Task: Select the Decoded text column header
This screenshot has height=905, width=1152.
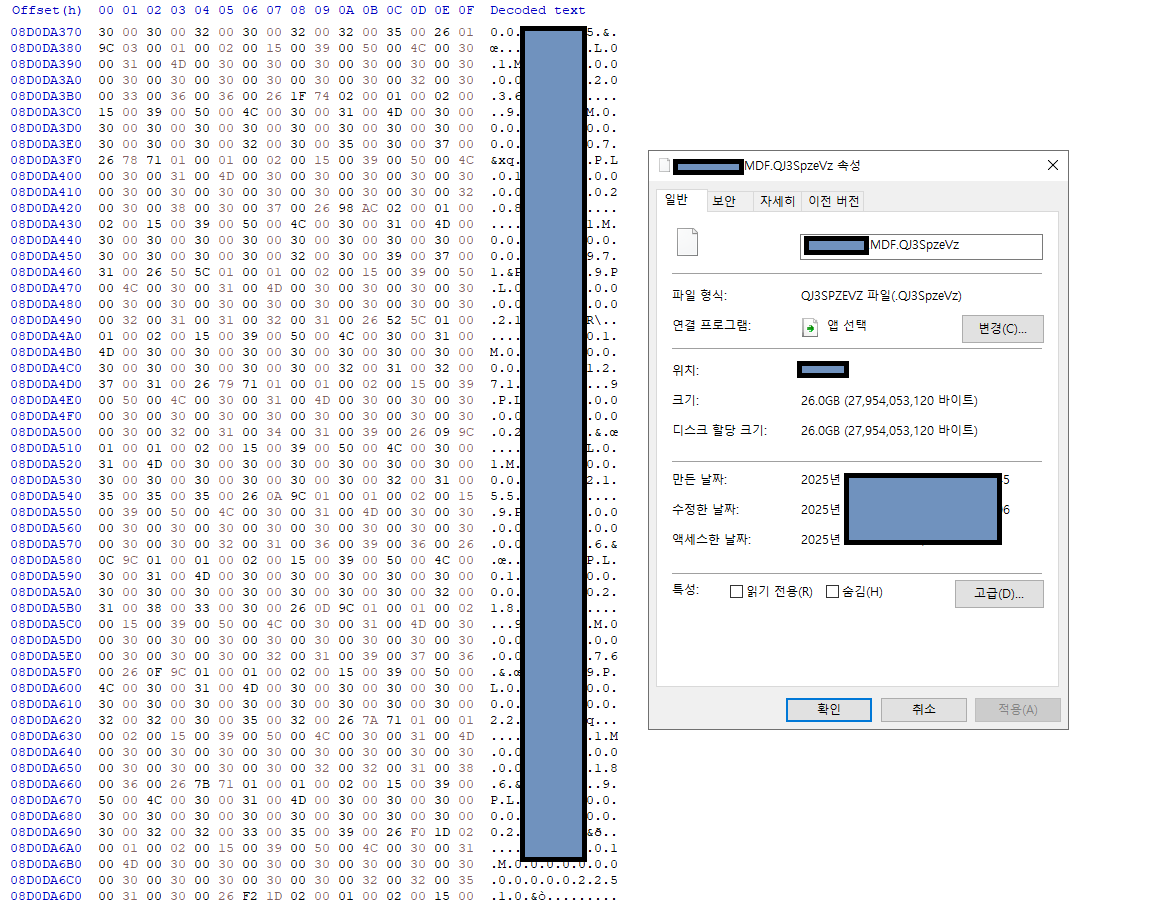Action: coord(538,10)
